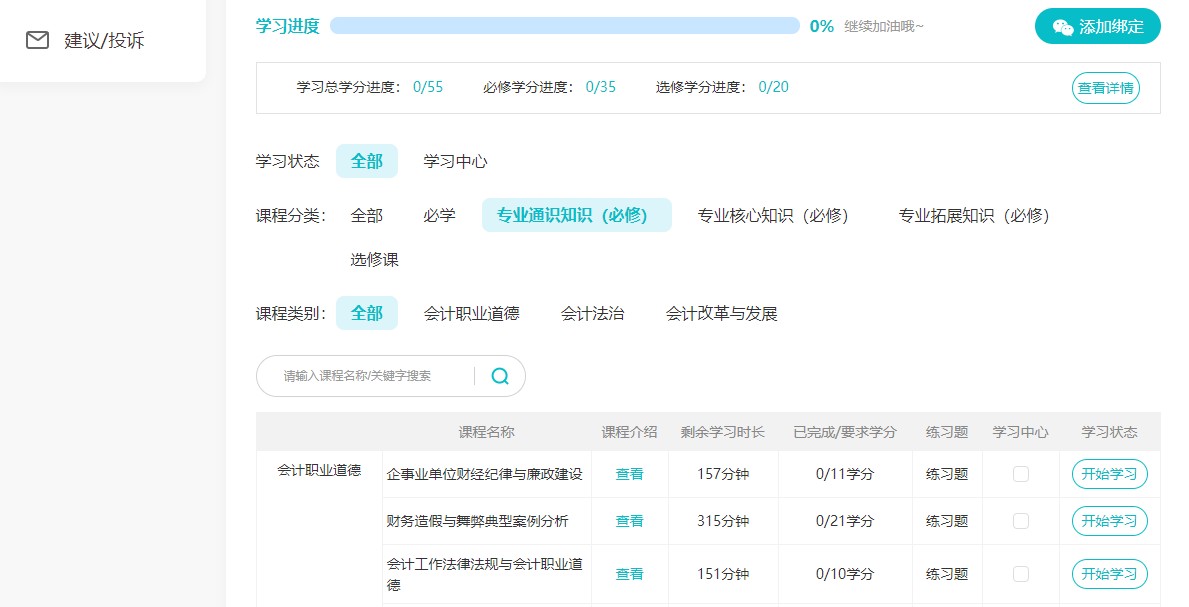Tick 学习中心 checkbox for 财务造假与舞弊典型案例分析
Image resolution: width=1189 pixels, height=607 pixels.
[x=1020, y=521]
